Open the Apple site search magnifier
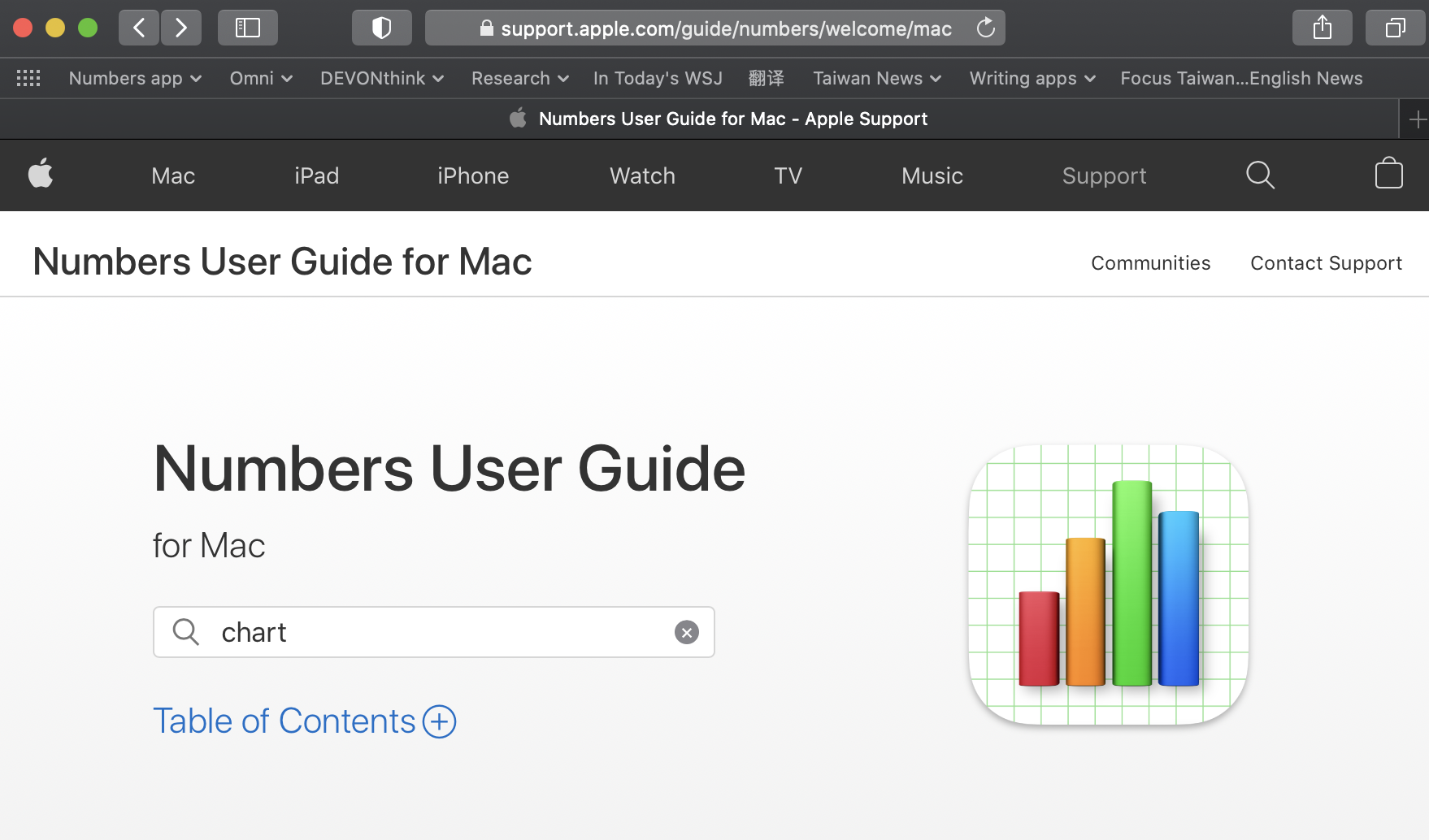The image size is (1429, 840). (1260, 175)
